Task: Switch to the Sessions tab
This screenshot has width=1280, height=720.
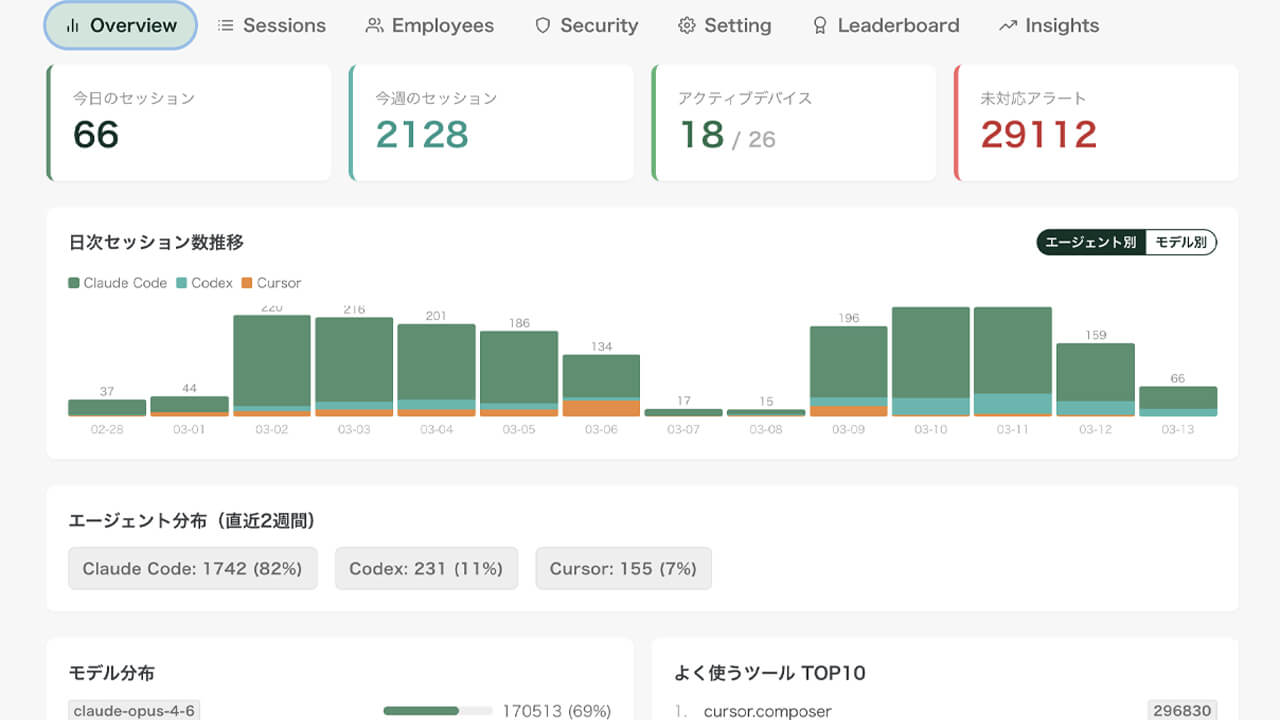Action: tap(271, 25)
